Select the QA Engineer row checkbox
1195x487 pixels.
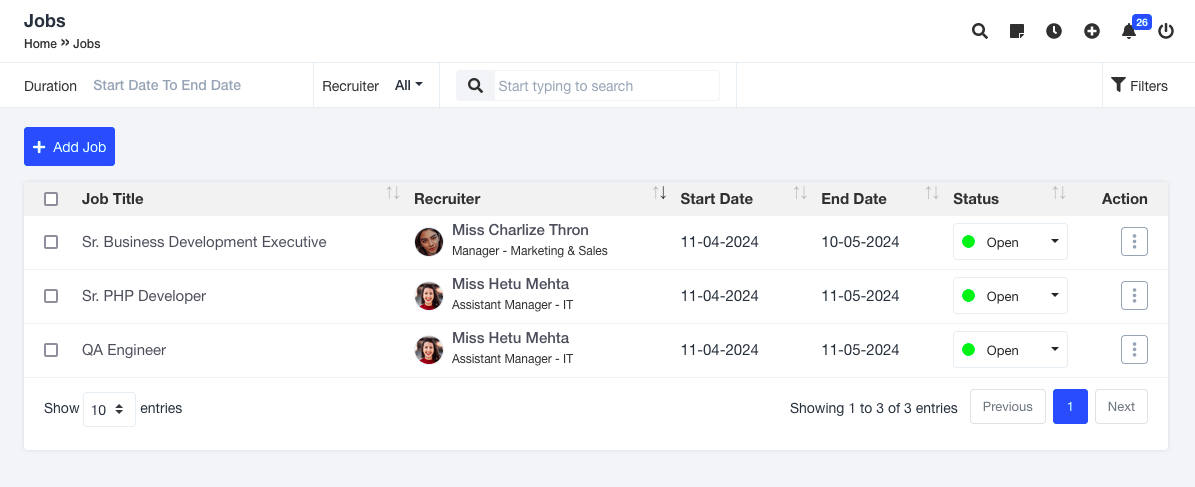tap(51, 350)
